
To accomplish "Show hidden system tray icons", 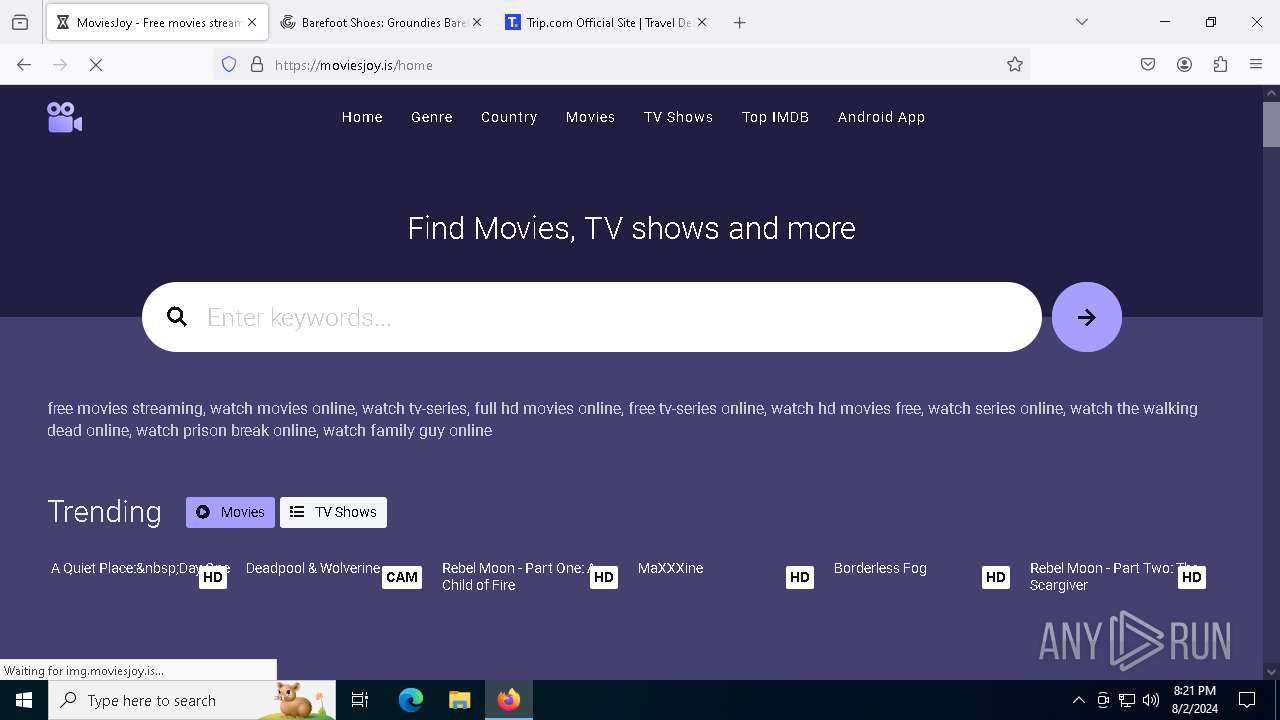I will click(1078, 700).
